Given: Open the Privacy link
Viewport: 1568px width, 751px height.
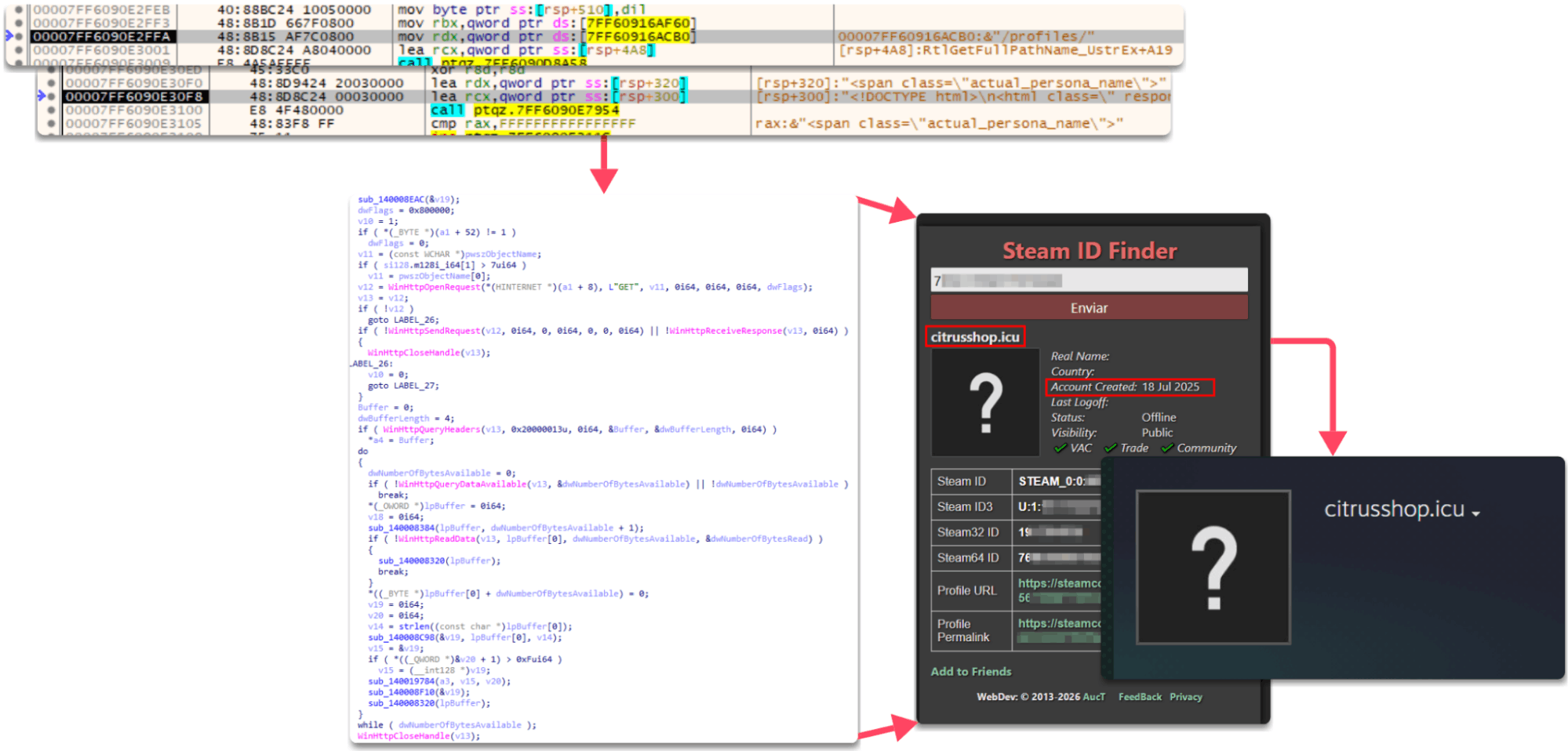Looking at the screenshot, I should pos(1185,697).
